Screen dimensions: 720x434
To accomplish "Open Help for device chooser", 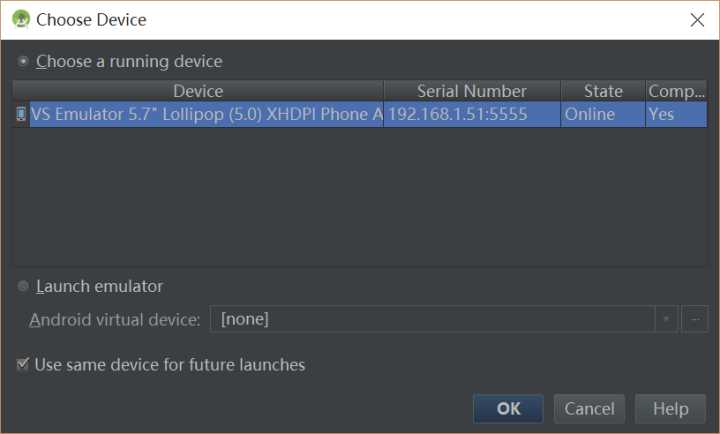I will [670, 408].
